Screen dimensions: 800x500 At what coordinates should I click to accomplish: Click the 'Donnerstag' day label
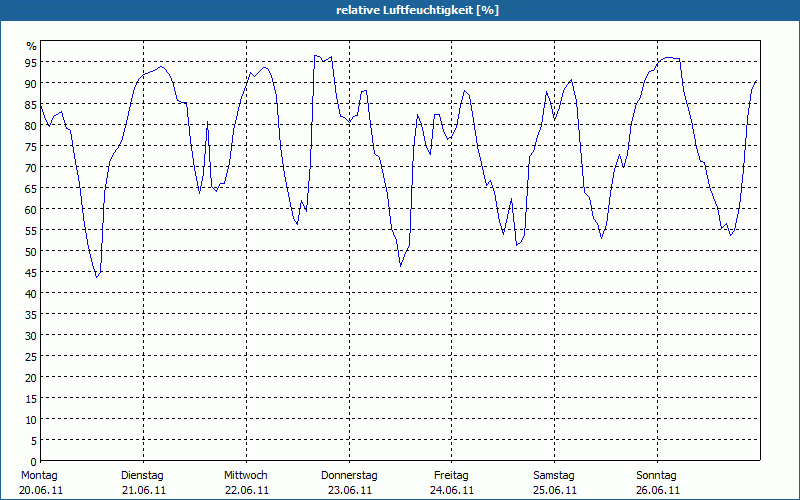pyautogui.click(x=349, y=476)
